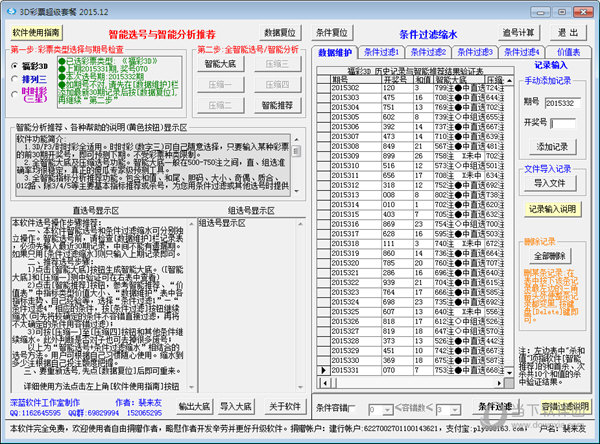This screenshot has height=444, width=600.
Task: Click the 条件复位 button
Action: pyautogui.click(x=332, y=33)
